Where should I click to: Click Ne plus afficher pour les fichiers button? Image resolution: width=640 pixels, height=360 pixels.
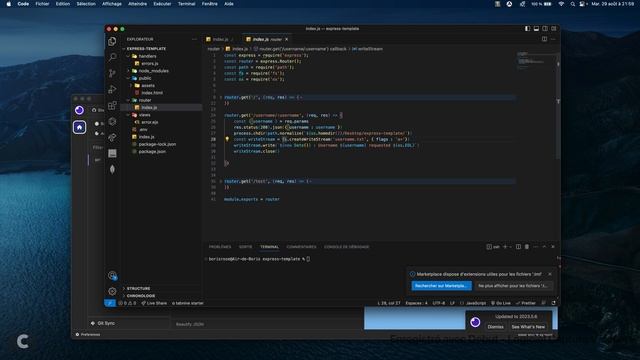point(513,286)
